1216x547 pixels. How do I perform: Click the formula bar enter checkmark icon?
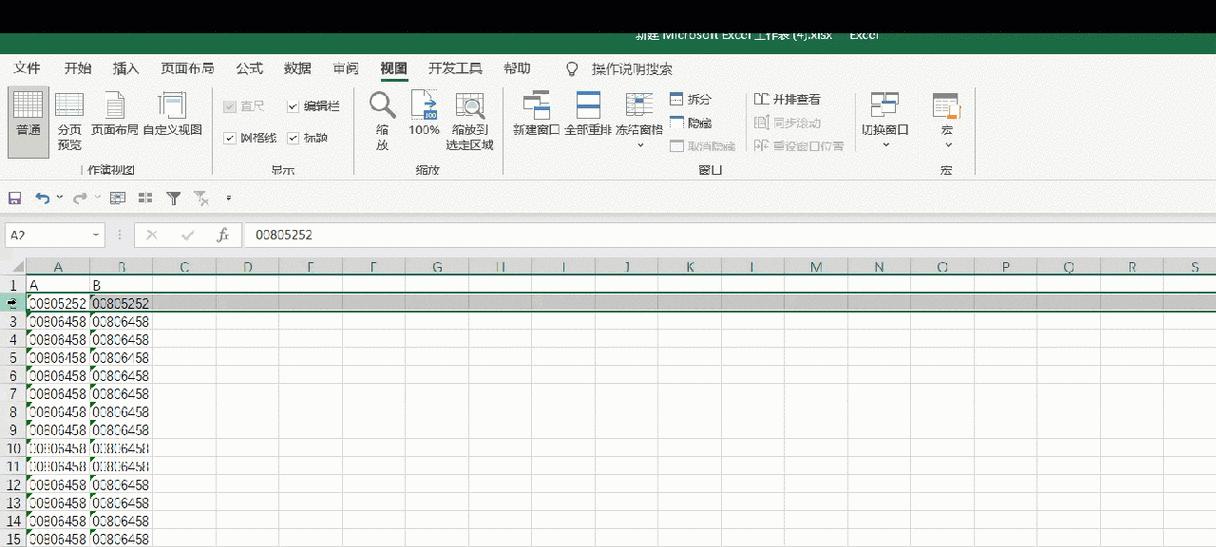187,235
